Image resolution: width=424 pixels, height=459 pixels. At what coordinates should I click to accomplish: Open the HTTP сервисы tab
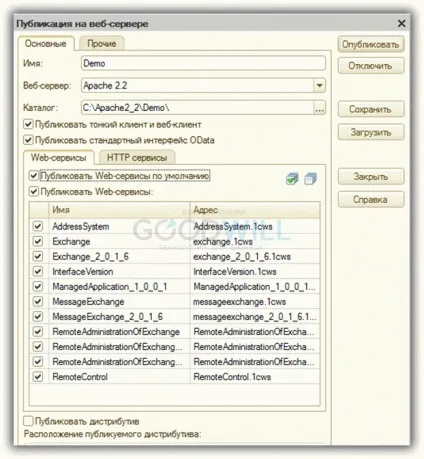[x=137, y=157]
